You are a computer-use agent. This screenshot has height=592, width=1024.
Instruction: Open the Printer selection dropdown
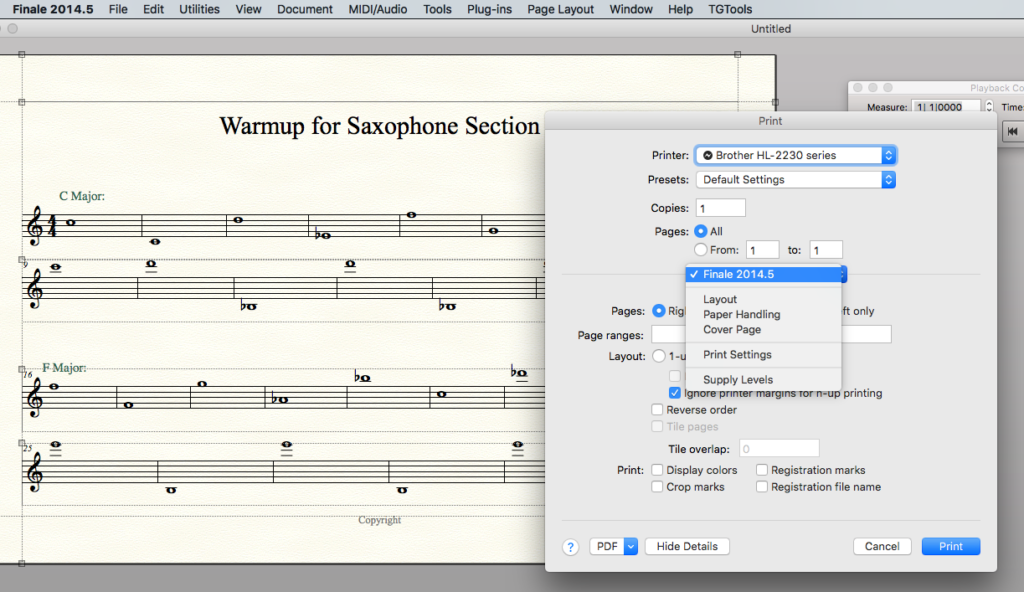coord(795,155)
